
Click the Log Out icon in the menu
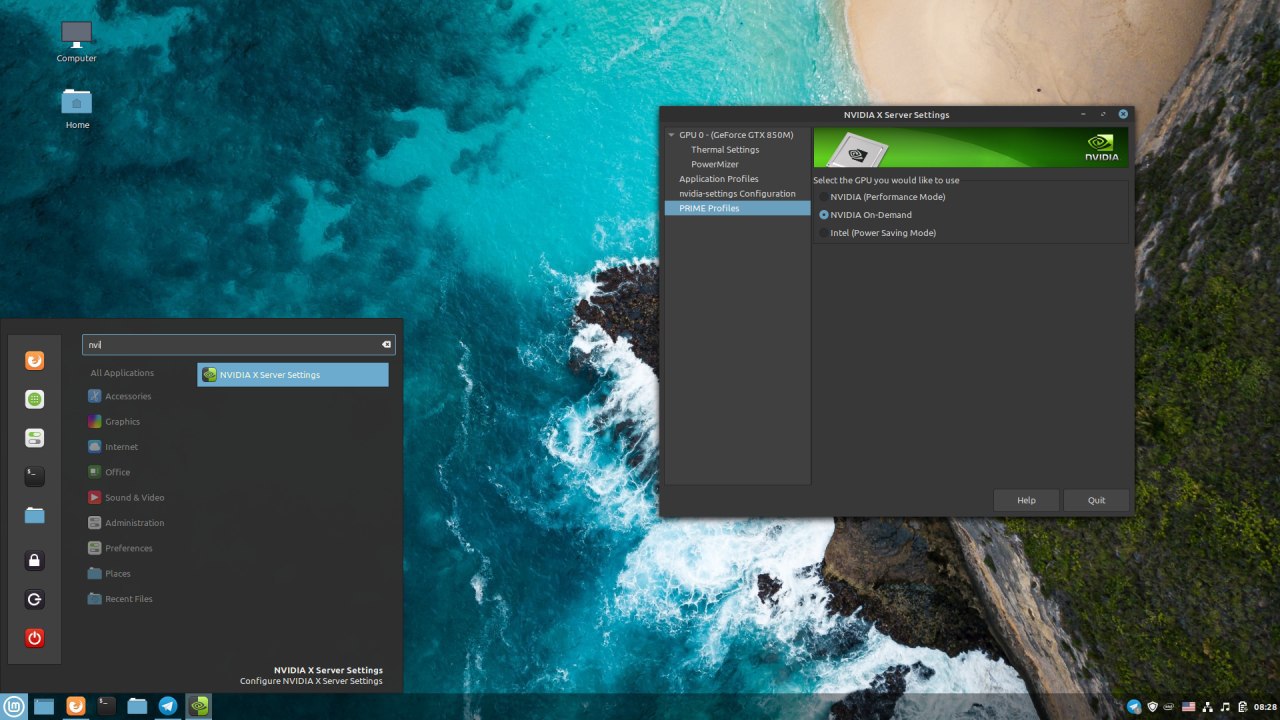35,599
